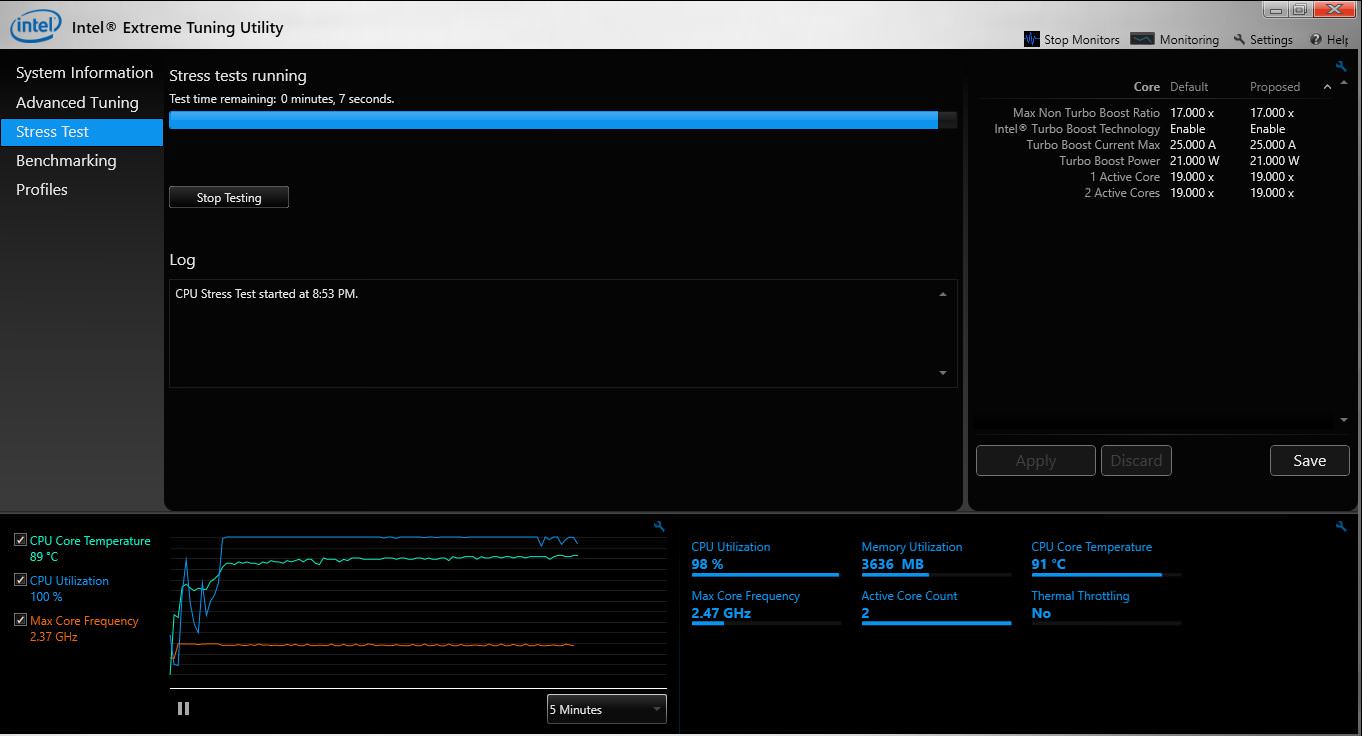Click the stress test progress bar
The height and width of the screenshot is (736, 1362).
[x=562, y=120]
